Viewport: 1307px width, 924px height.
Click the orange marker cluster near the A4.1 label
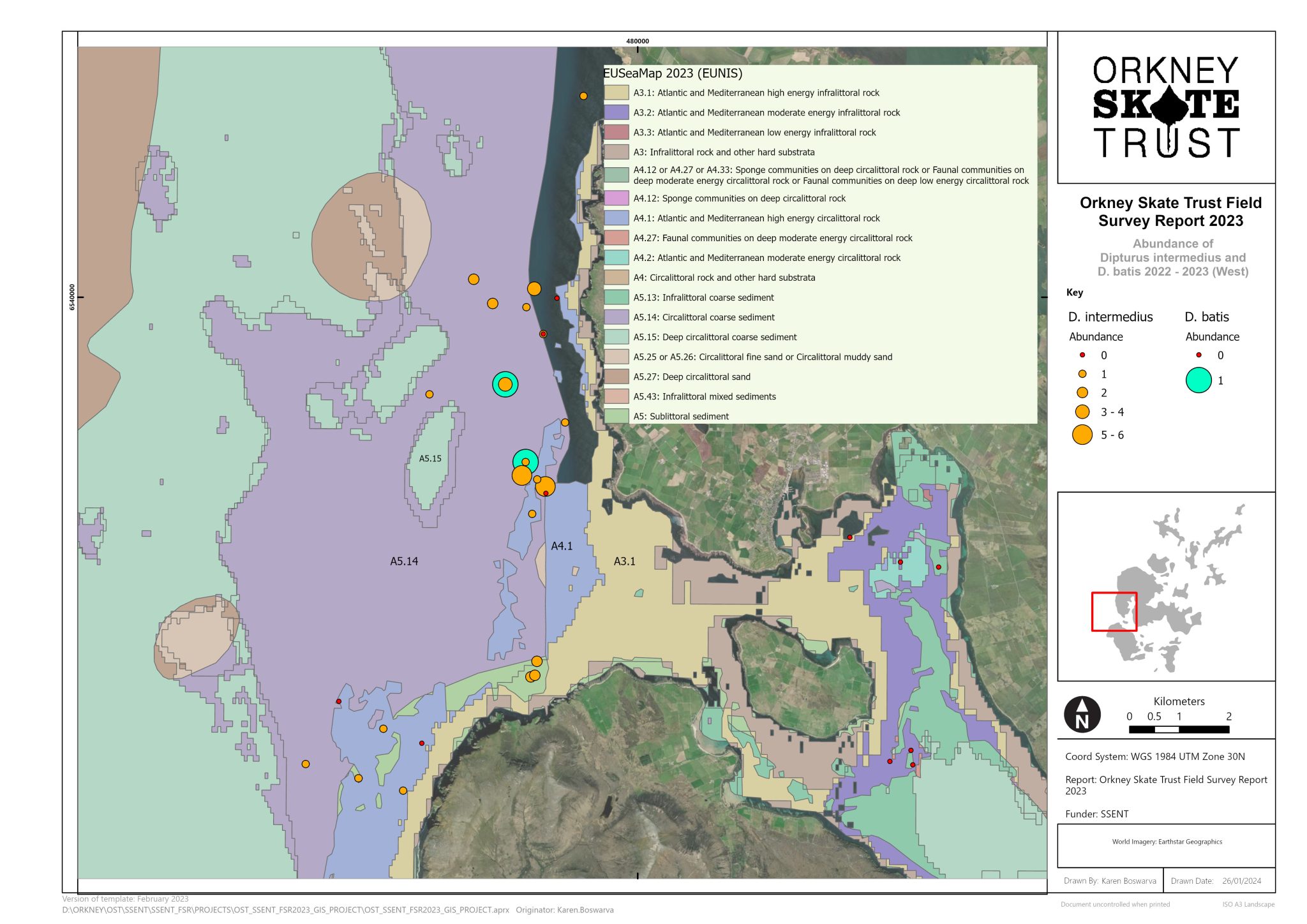[x=523, y=476]
